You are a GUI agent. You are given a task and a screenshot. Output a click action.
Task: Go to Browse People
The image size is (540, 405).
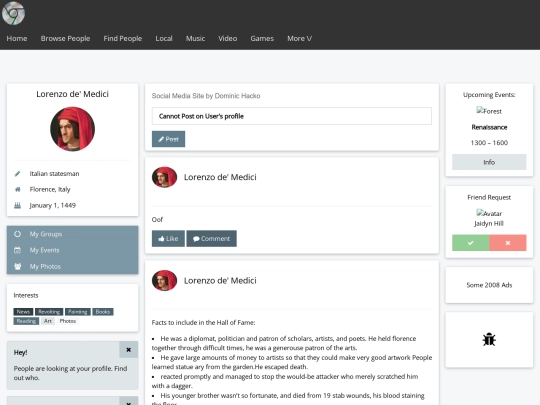(x=65, y=39)
